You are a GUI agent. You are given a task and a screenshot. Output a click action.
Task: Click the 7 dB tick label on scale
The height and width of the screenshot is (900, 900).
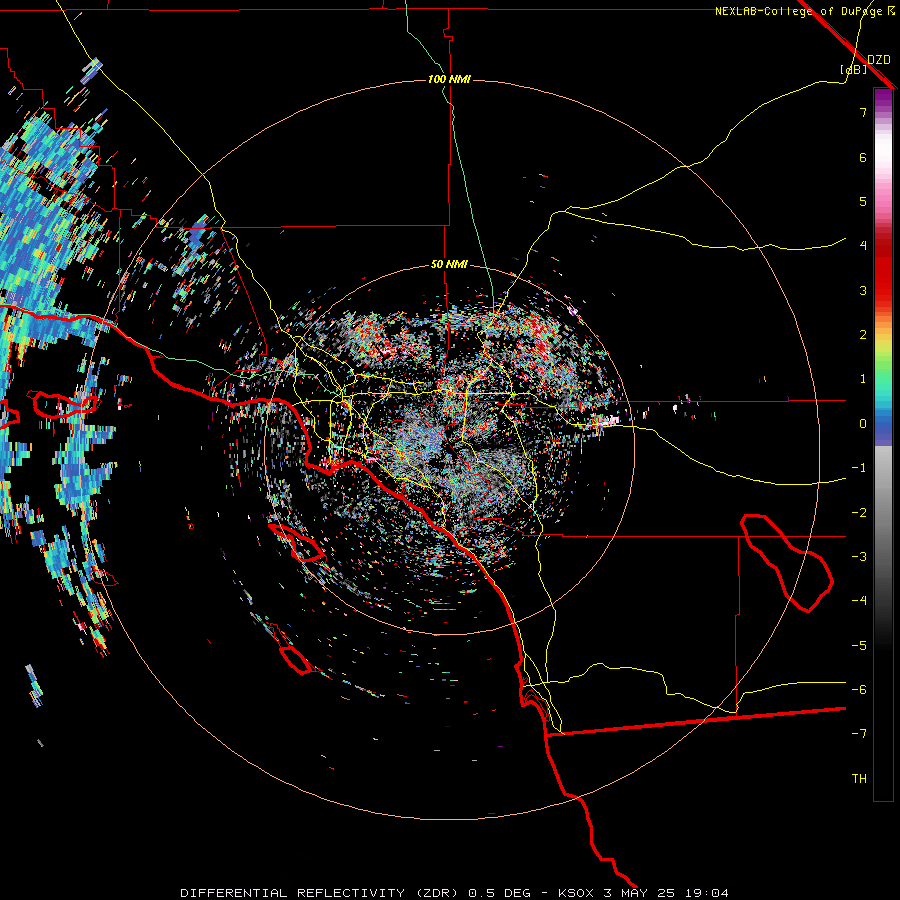[x=863, y=112]
